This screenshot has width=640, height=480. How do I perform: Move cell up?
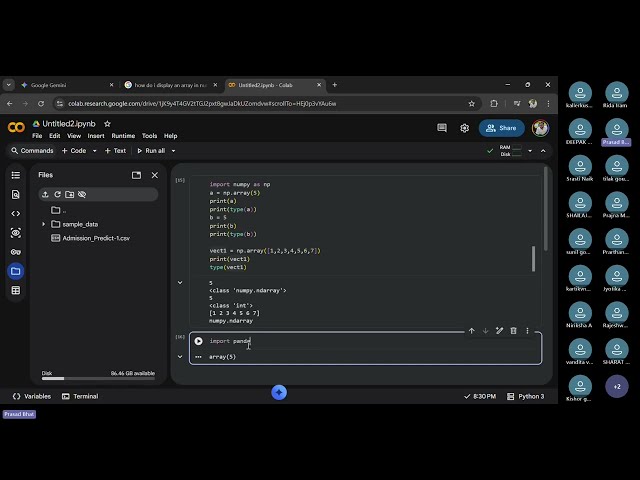pyautogui.click(x=471, y=331)
